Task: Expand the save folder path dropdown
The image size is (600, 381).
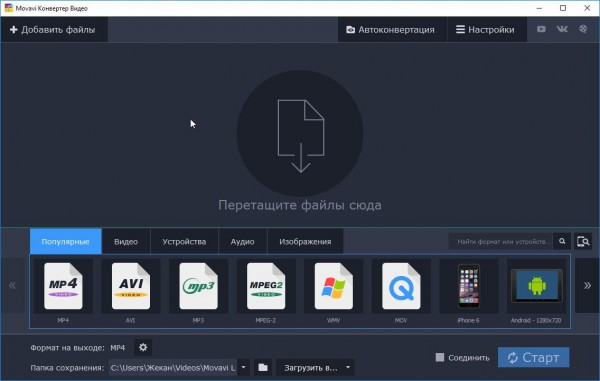Action: click(x=243, y=368)
